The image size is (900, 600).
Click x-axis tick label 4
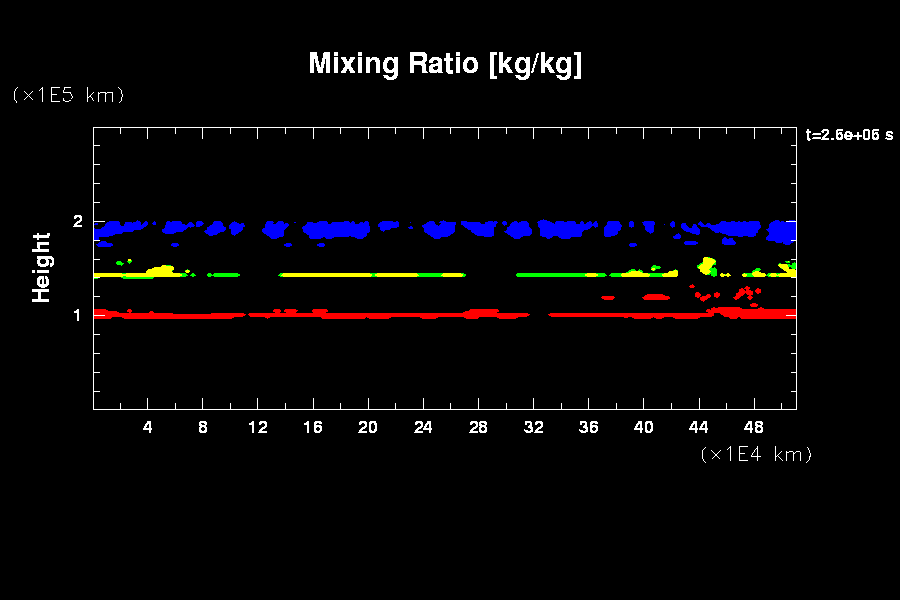[148, 427]
